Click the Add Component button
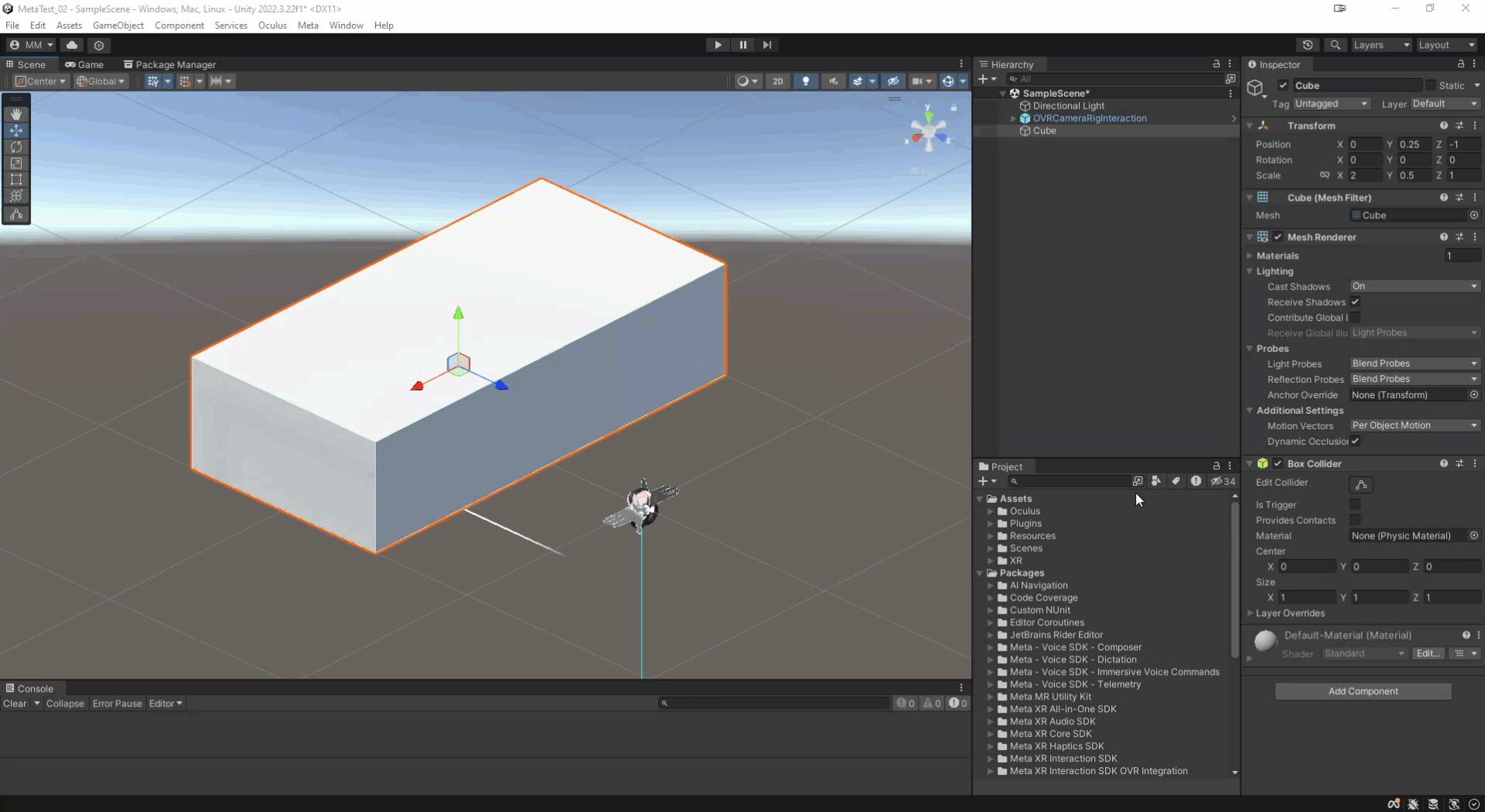Image resolution: width=1485 pixels, height=812 pixels. tap(1363, 691)
